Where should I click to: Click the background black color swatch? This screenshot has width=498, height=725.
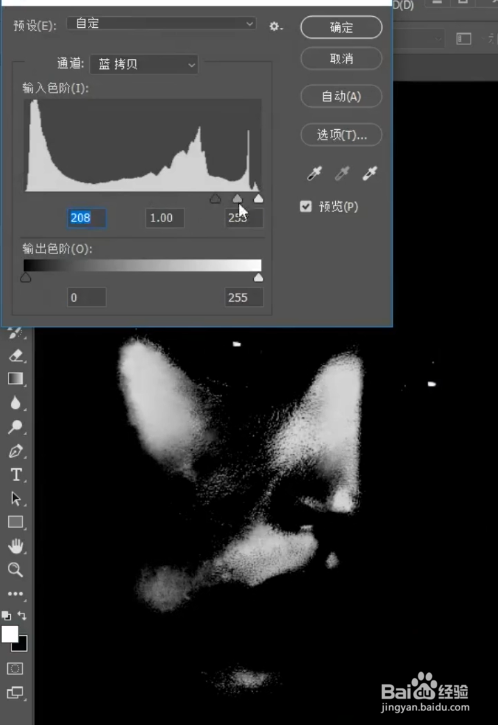21,645
